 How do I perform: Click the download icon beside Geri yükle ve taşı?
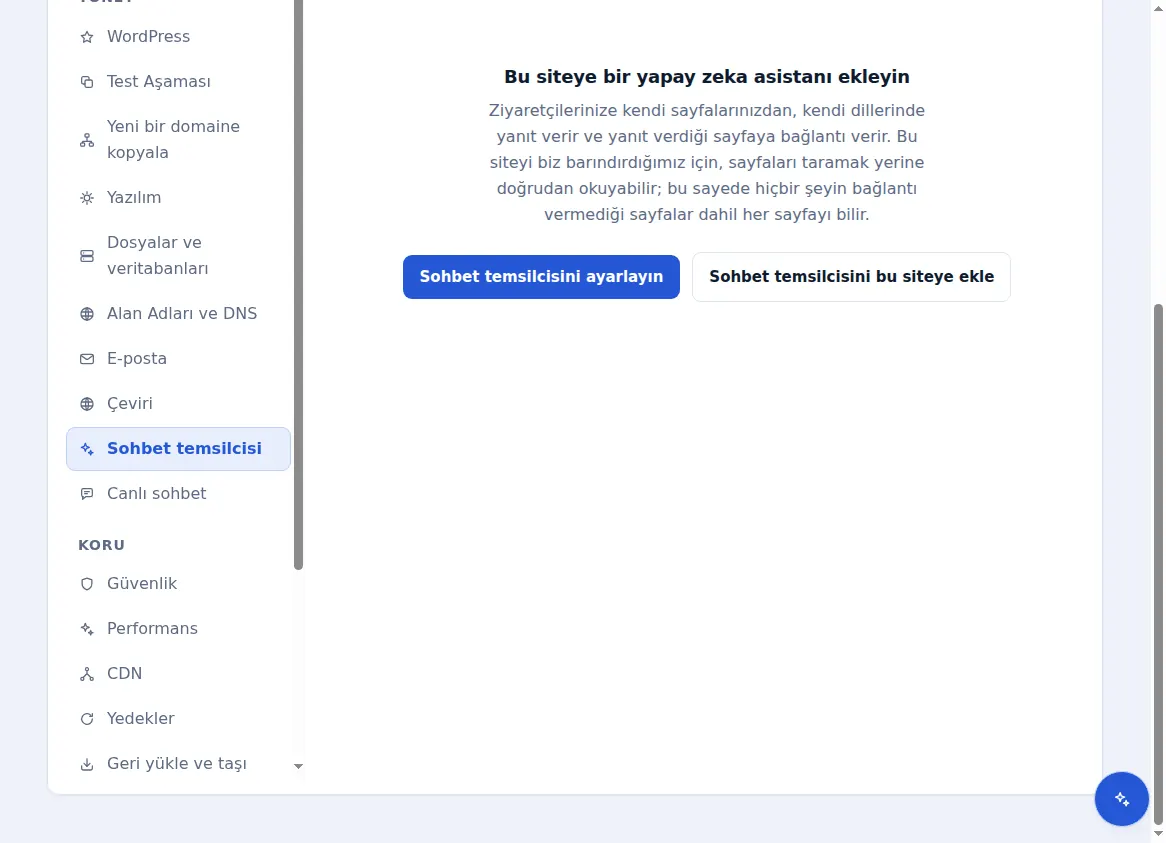coord(87,764)
